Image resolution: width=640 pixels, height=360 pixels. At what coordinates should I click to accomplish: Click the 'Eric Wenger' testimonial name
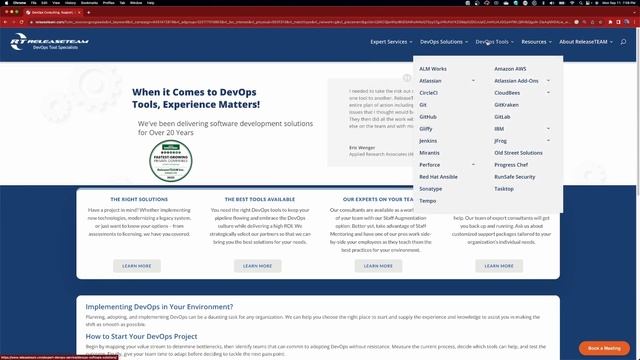coord(362,148)
